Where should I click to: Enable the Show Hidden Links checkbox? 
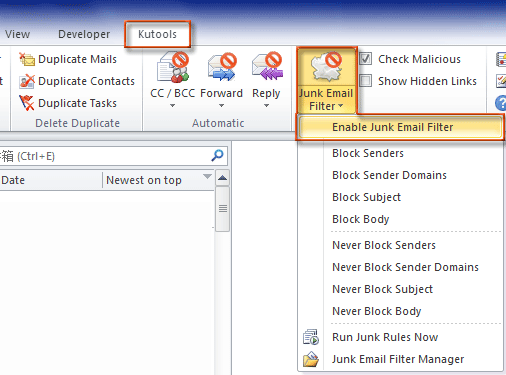[x=365, y=81]
